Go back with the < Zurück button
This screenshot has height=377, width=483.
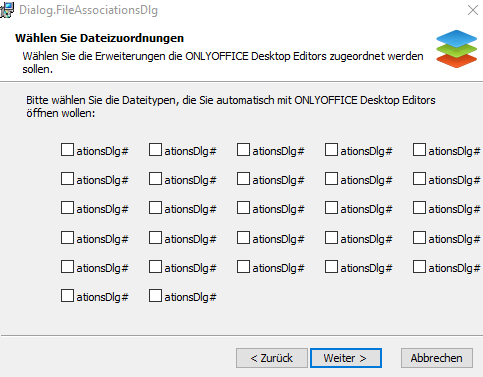coord(272,358)
